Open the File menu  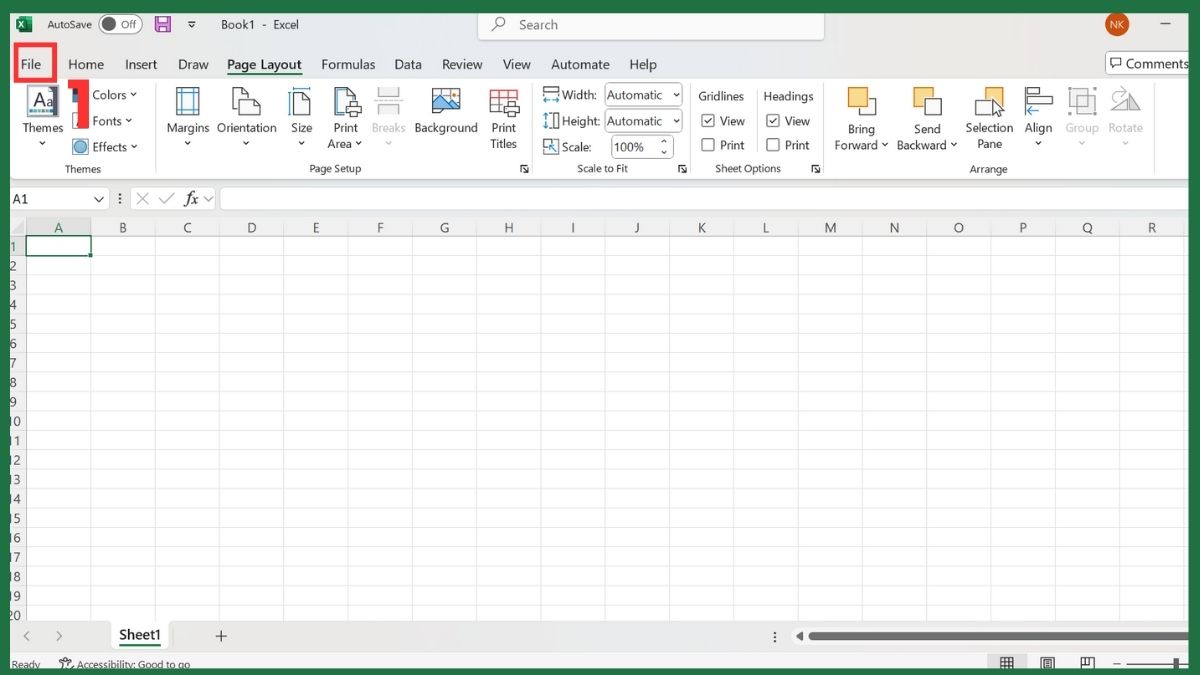[32, 63]
